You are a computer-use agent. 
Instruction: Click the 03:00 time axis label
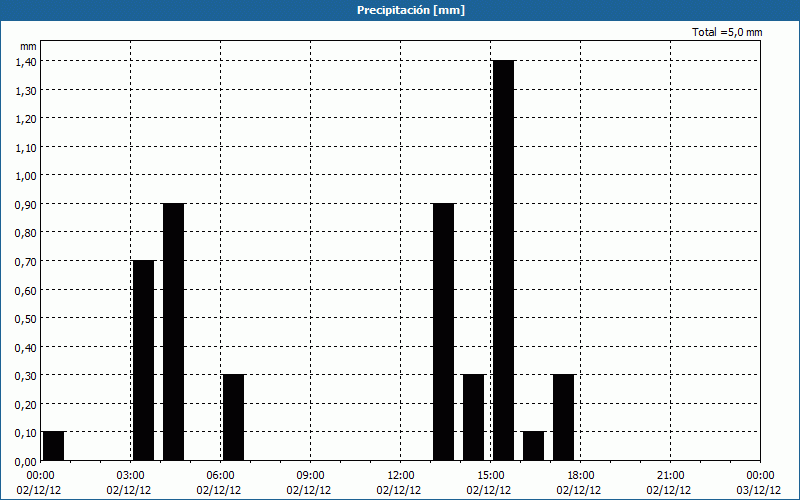click(x=131, y=476)
